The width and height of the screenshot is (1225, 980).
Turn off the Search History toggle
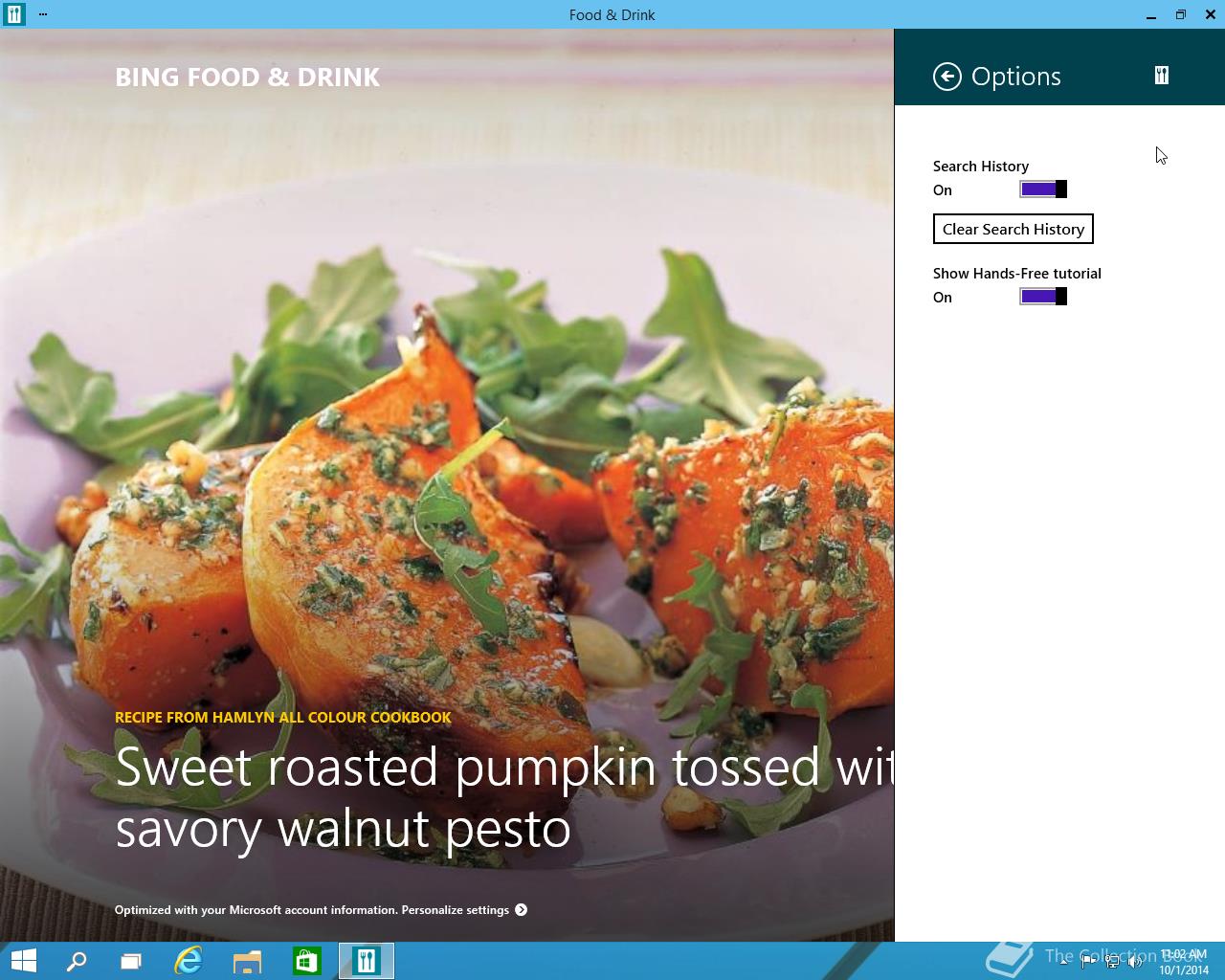tap(1043, 189)
